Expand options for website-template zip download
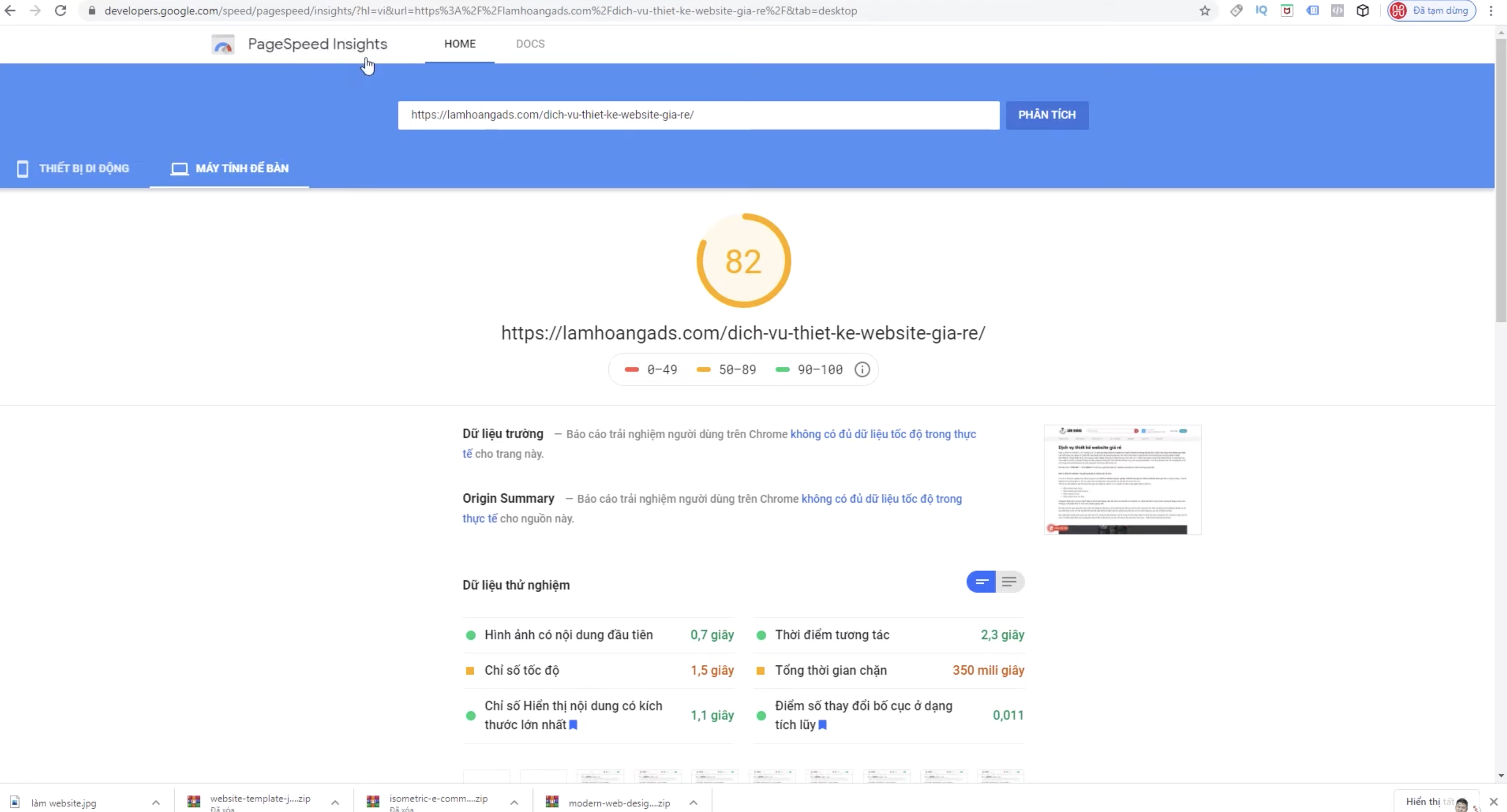The height and width of the screenshot is (812, 1507). tap(335, 803)
